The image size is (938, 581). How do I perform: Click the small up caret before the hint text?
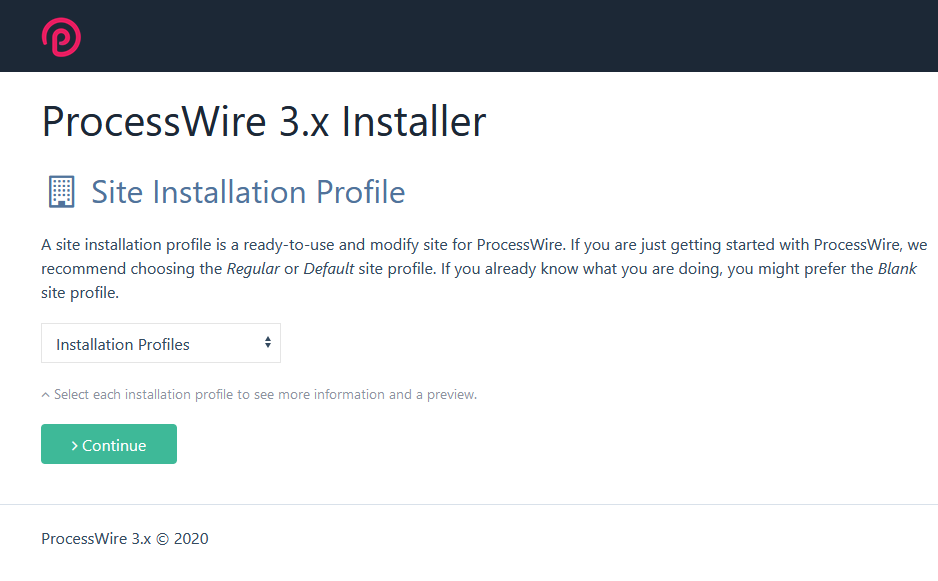point(45,395)
